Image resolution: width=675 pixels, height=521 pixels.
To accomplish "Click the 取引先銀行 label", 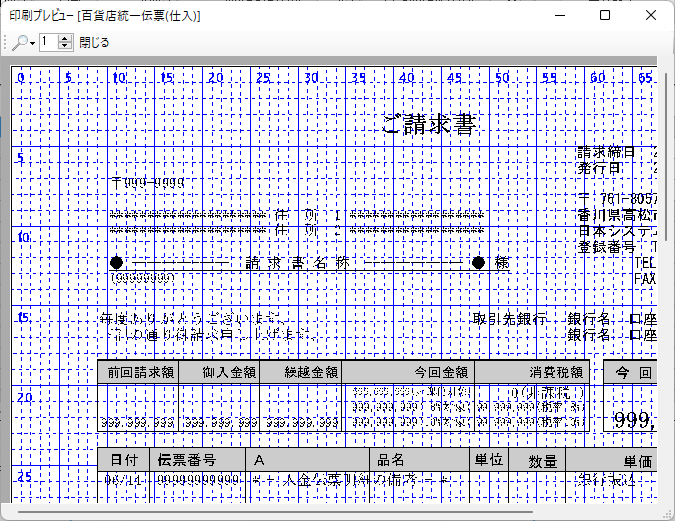I will (510, 319).
